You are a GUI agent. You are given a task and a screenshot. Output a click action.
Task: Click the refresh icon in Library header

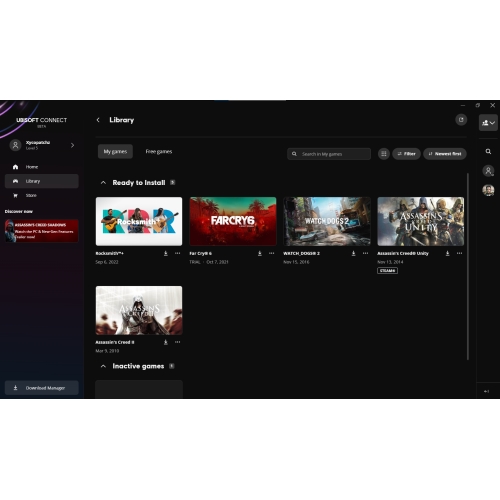461,120
